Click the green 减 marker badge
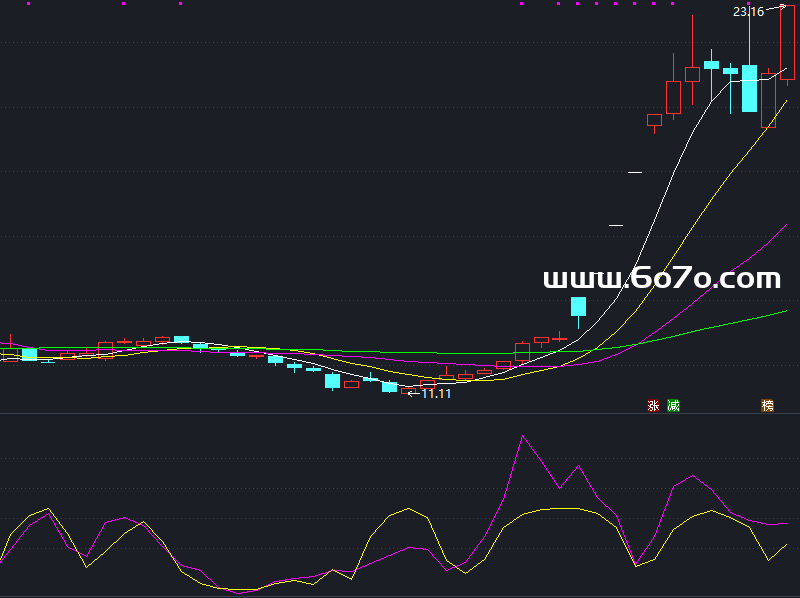800x598 pixels. [x=673, y=406]
